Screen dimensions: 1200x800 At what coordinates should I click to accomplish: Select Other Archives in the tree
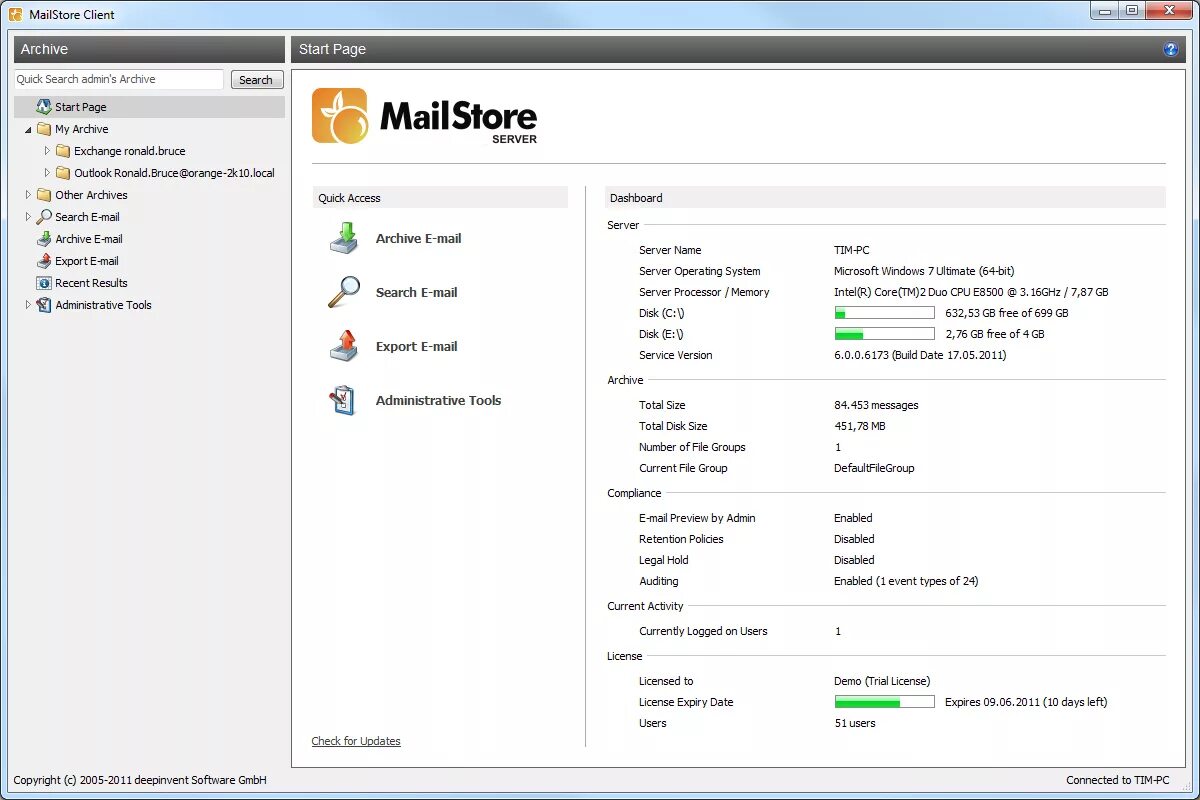point(91,195)
